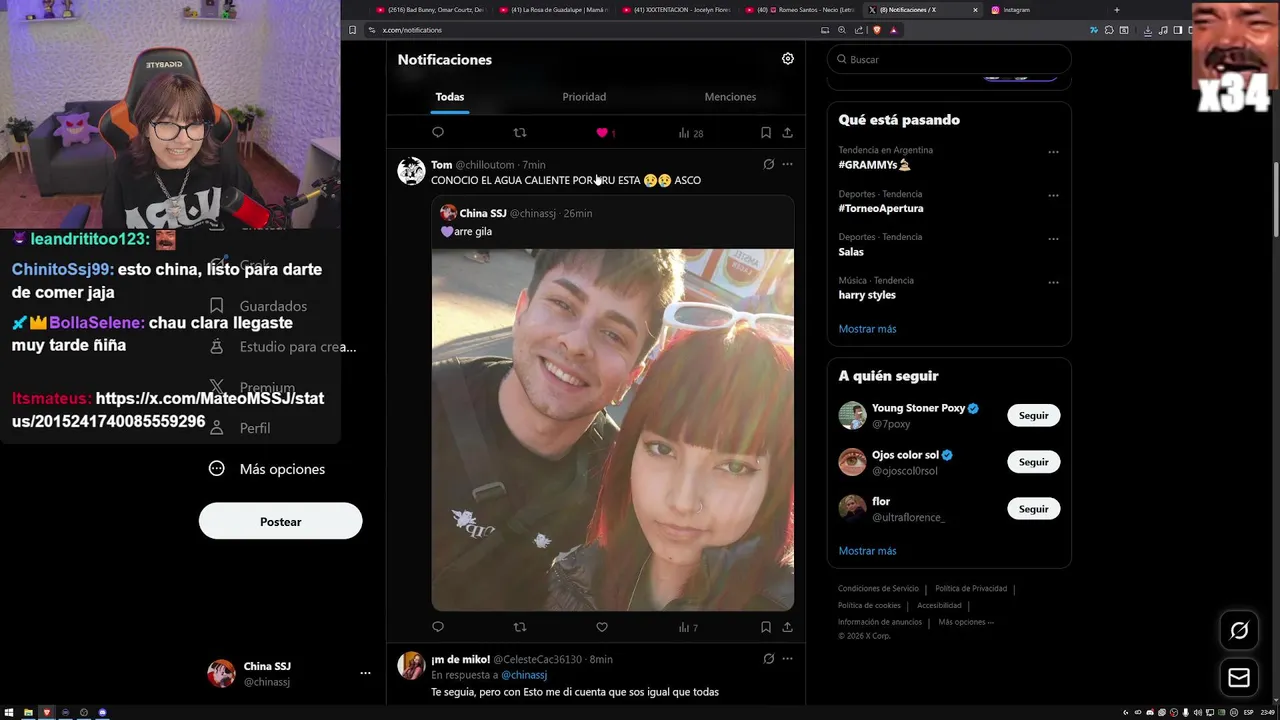Open Tom's profile avatar
This screenshot has height=720, width=1280.
point(411,171)
